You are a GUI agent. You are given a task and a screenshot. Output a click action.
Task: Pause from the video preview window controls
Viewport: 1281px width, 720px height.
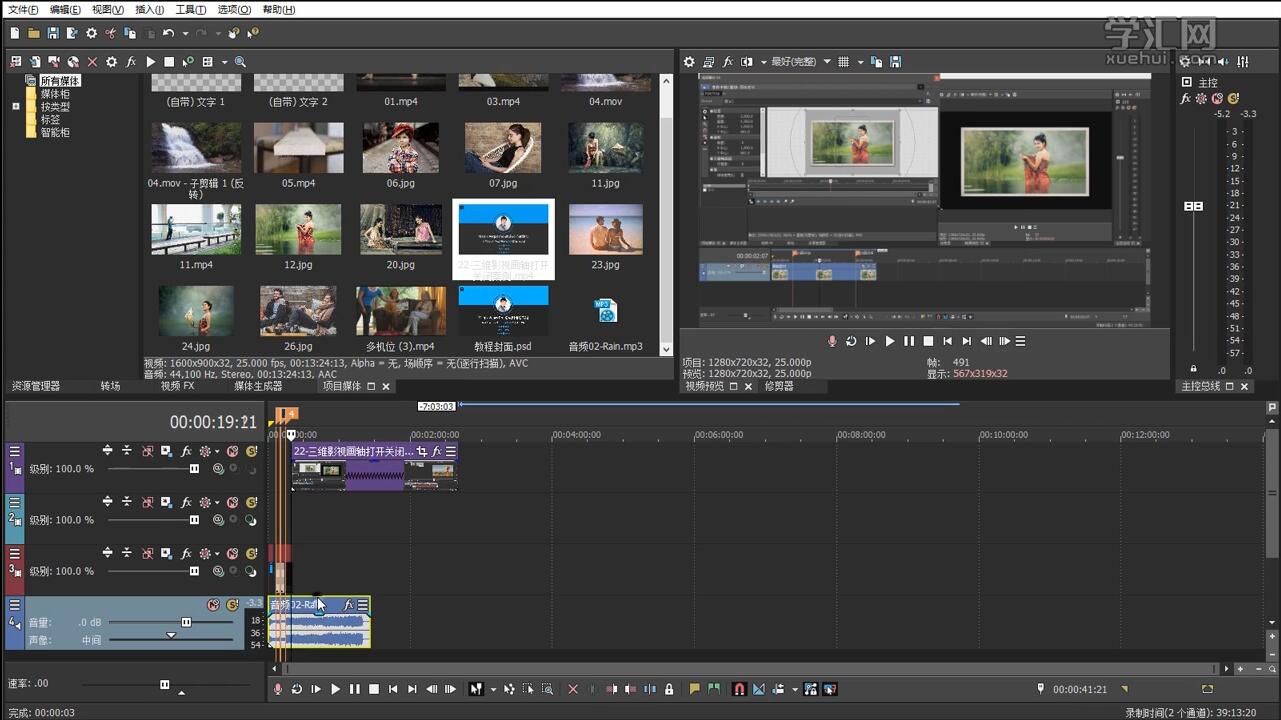tap(909, 341)
